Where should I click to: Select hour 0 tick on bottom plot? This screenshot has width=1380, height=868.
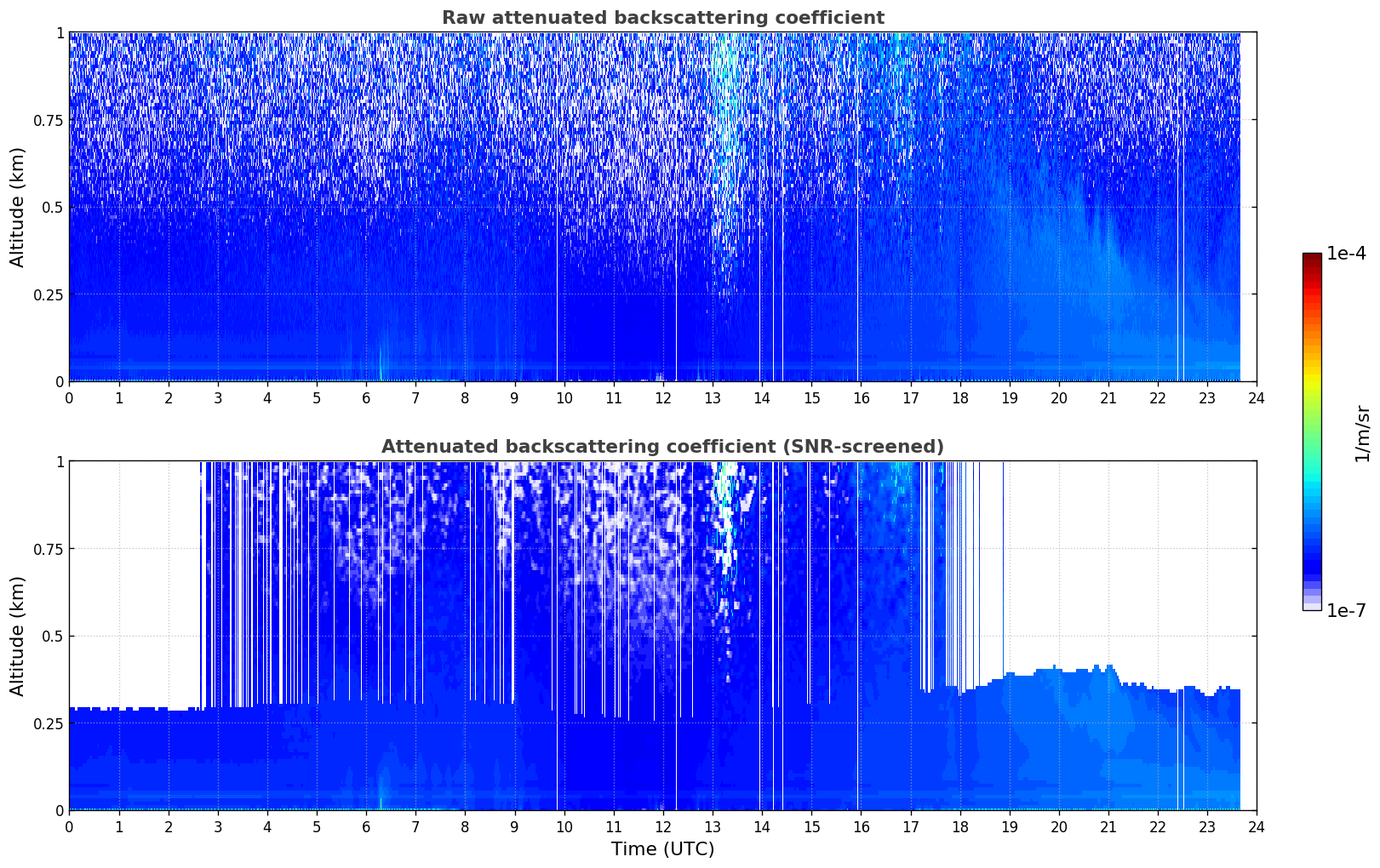click(70, 826)
